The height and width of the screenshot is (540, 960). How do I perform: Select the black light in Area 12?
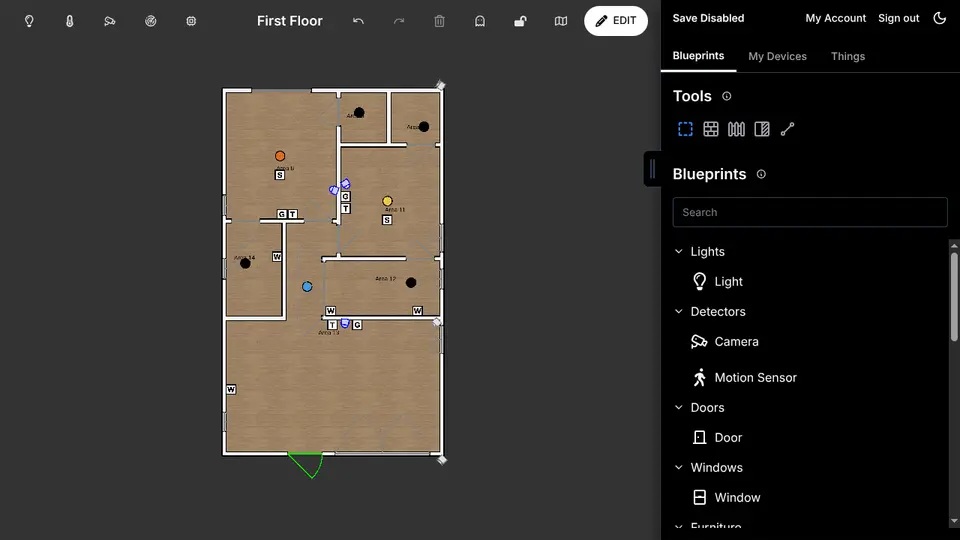(411, 282)
